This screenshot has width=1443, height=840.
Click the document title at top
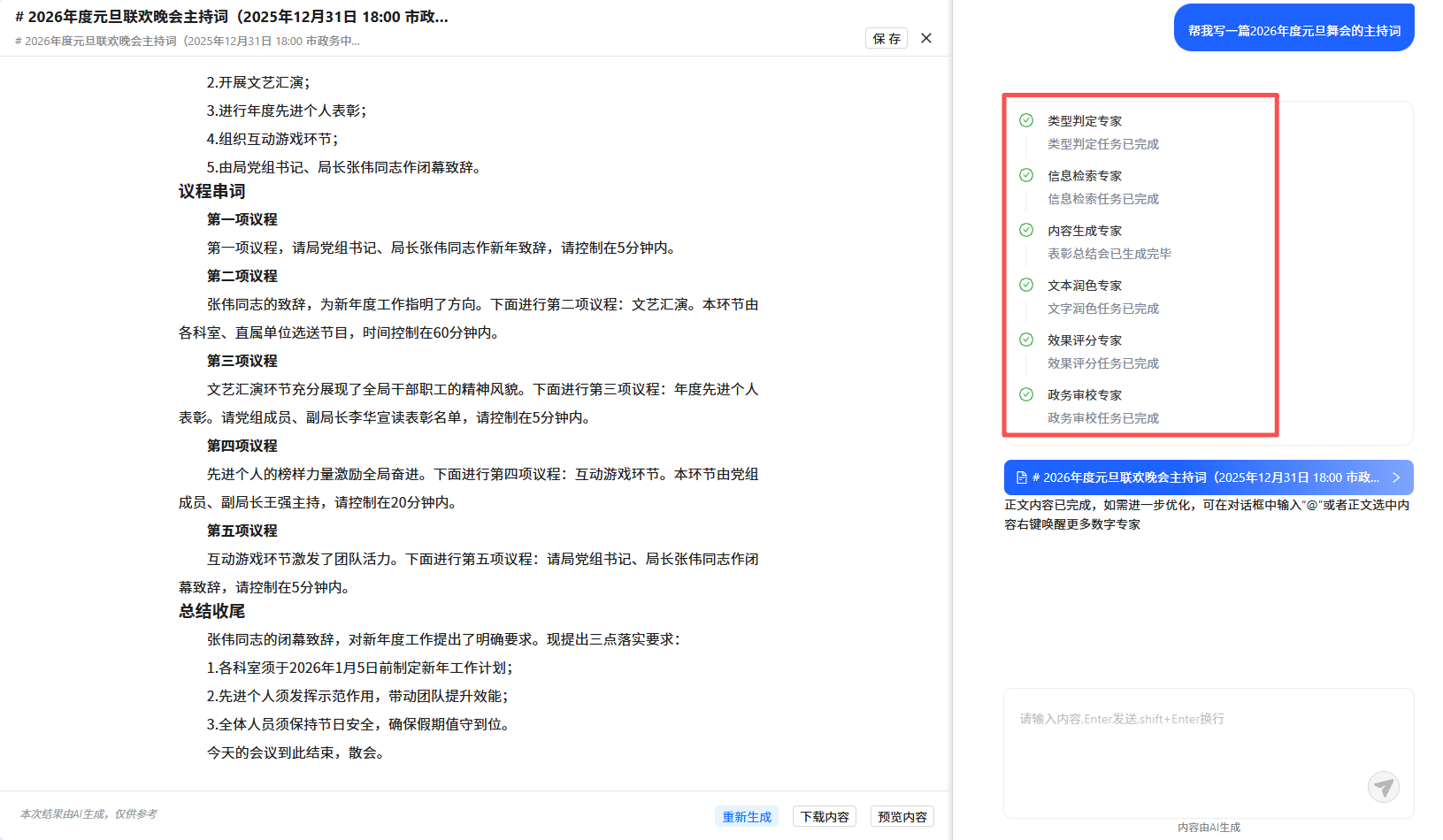click(232, 17)
